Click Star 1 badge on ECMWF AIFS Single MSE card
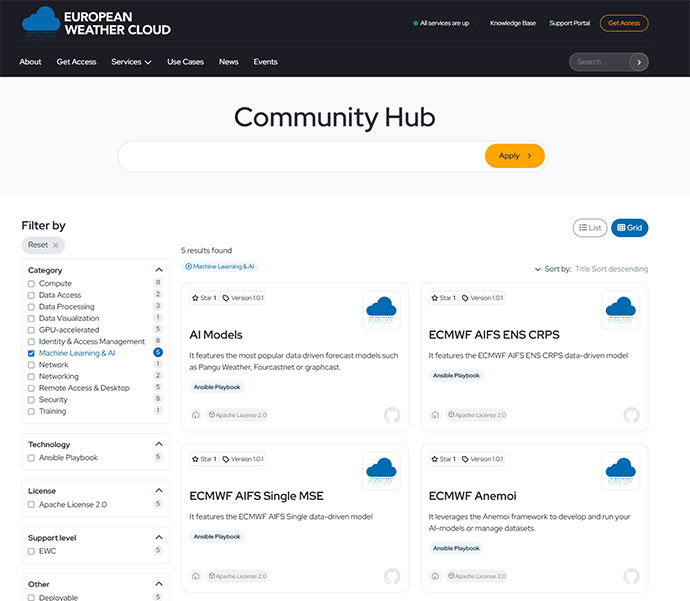Viewport: 690px width, 601px height. pos(204,459)
